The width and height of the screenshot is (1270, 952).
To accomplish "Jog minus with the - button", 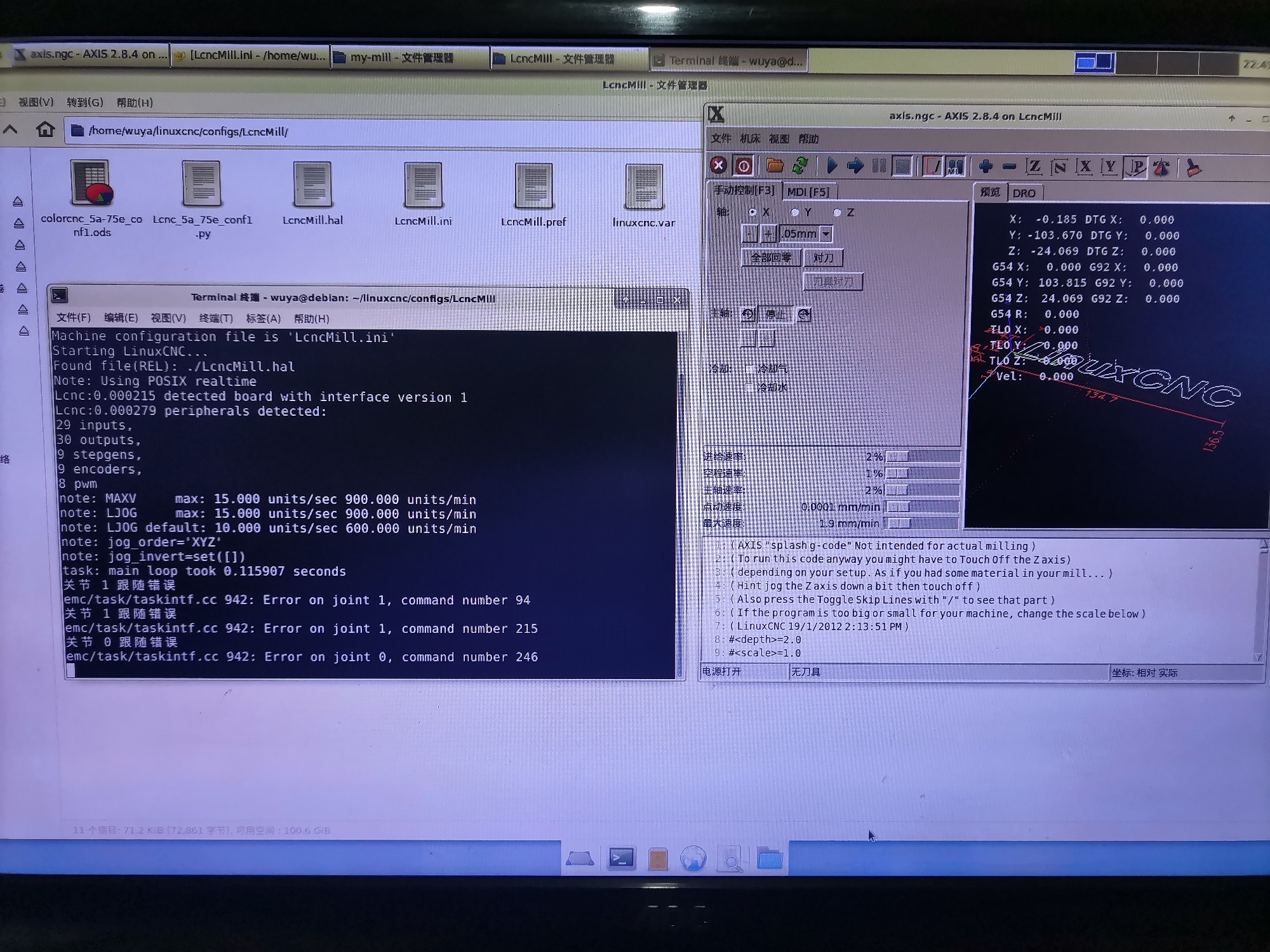I will [x=750, y=234].
